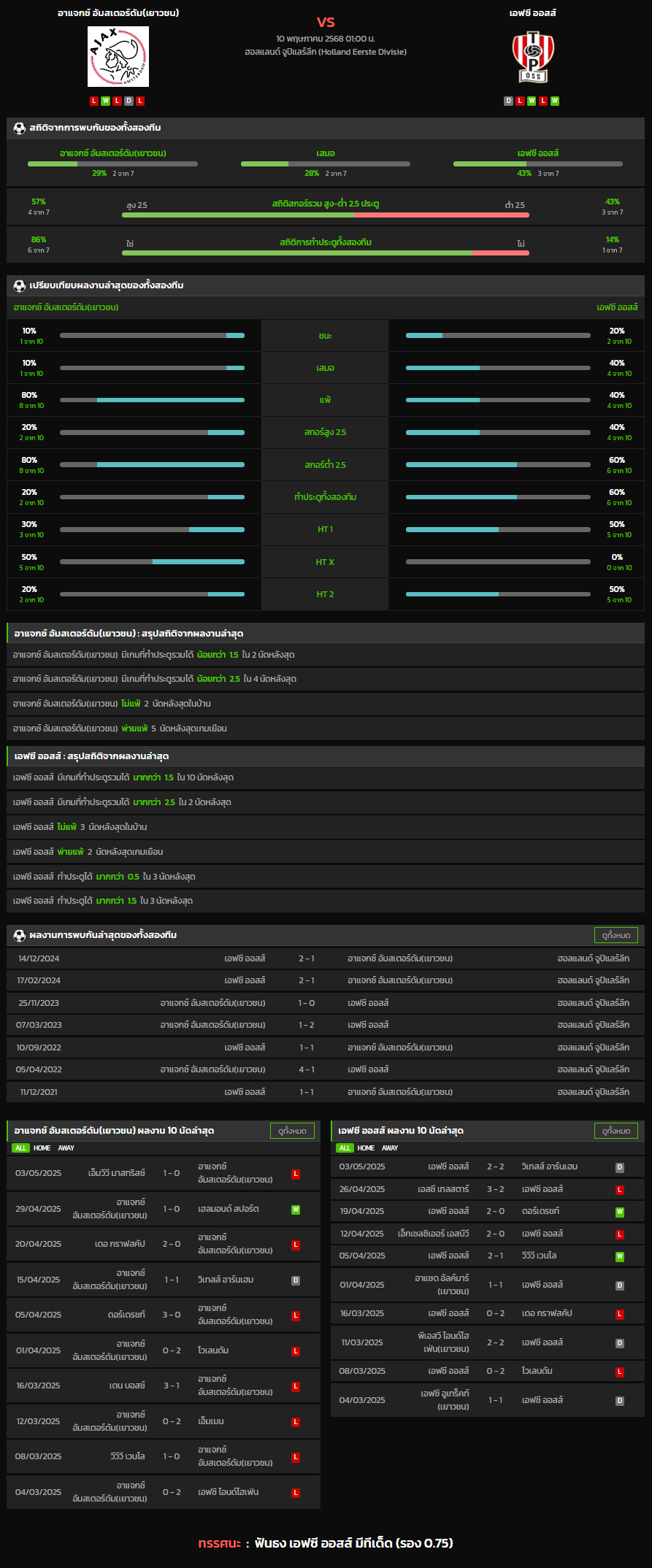The width and height of the screenshot is (652, 1568).
Task: Click the HT X comparison row label
Action: pos(326,562)
